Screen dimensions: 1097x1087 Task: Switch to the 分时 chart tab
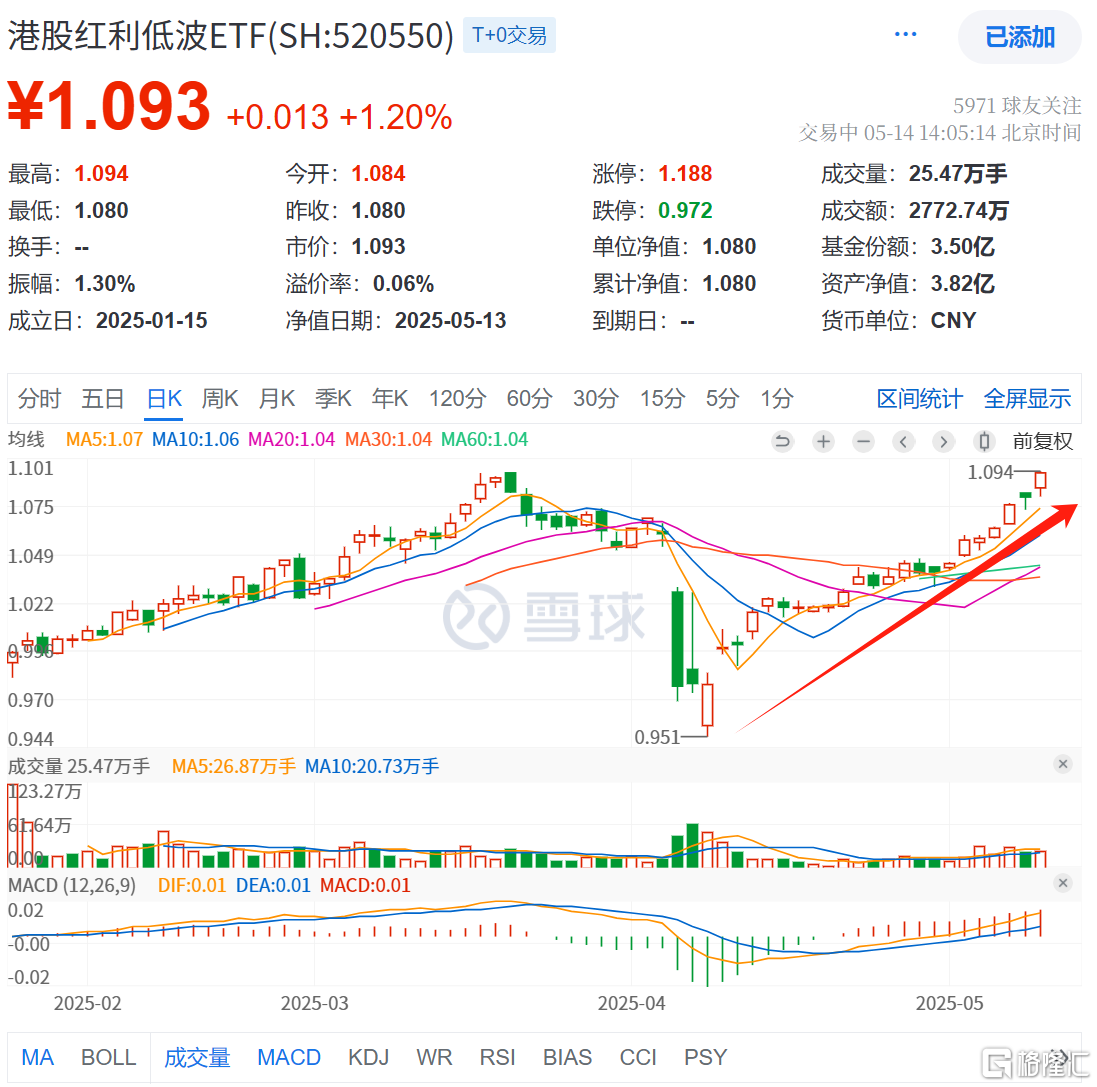tap(39, 399)
